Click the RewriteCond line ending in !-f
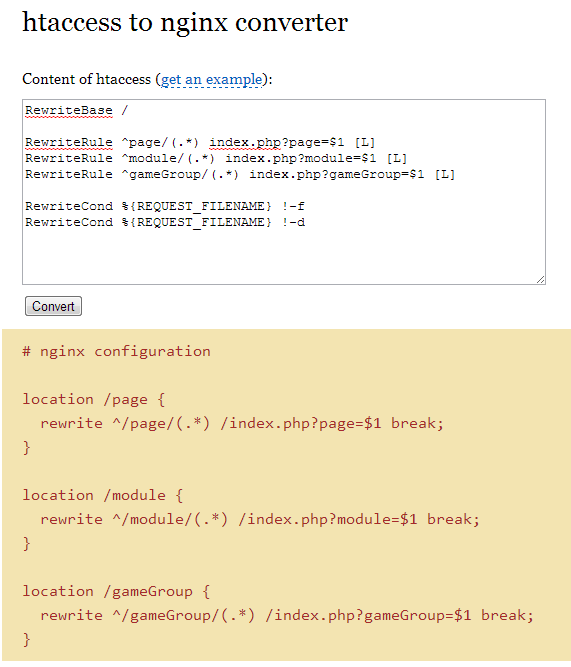Viewport: 571px width, 667px height. coord(165,206)
